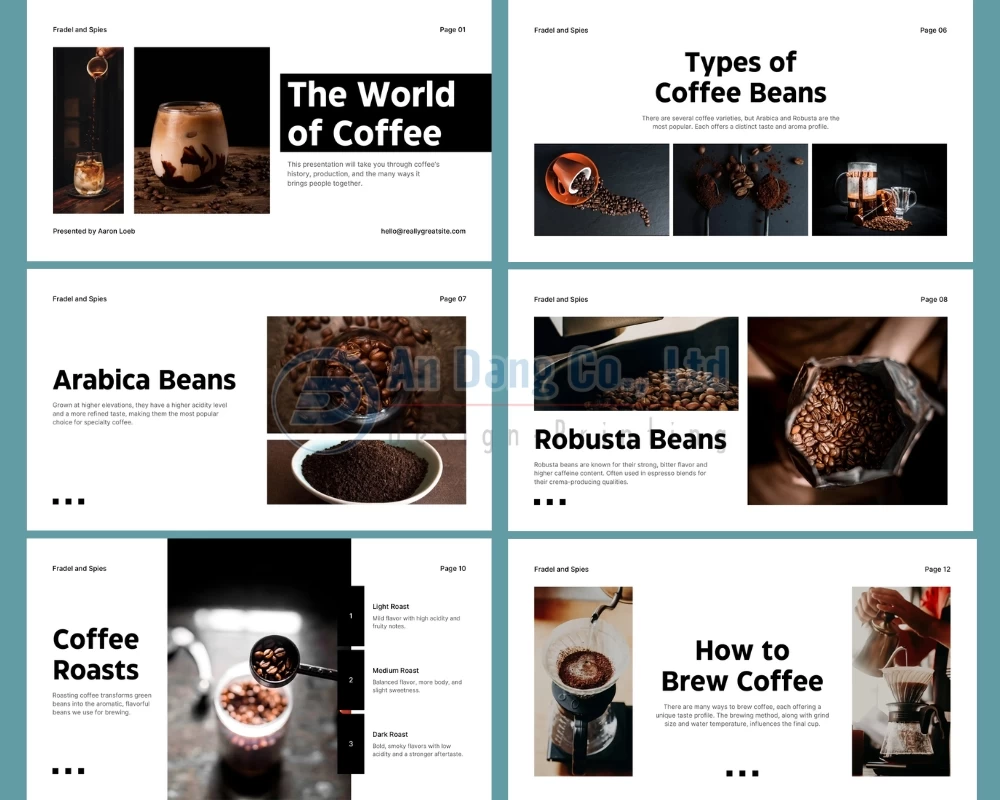Click the "Page 12" label
1000x800 pixels.
(937, 569)
